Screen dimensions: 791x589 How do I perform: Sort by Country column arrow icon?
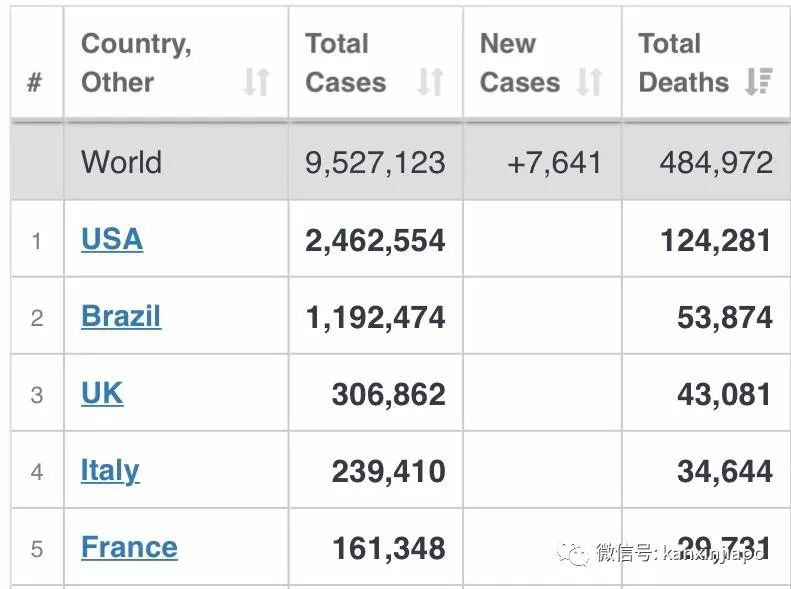click(x=256, y=82)
